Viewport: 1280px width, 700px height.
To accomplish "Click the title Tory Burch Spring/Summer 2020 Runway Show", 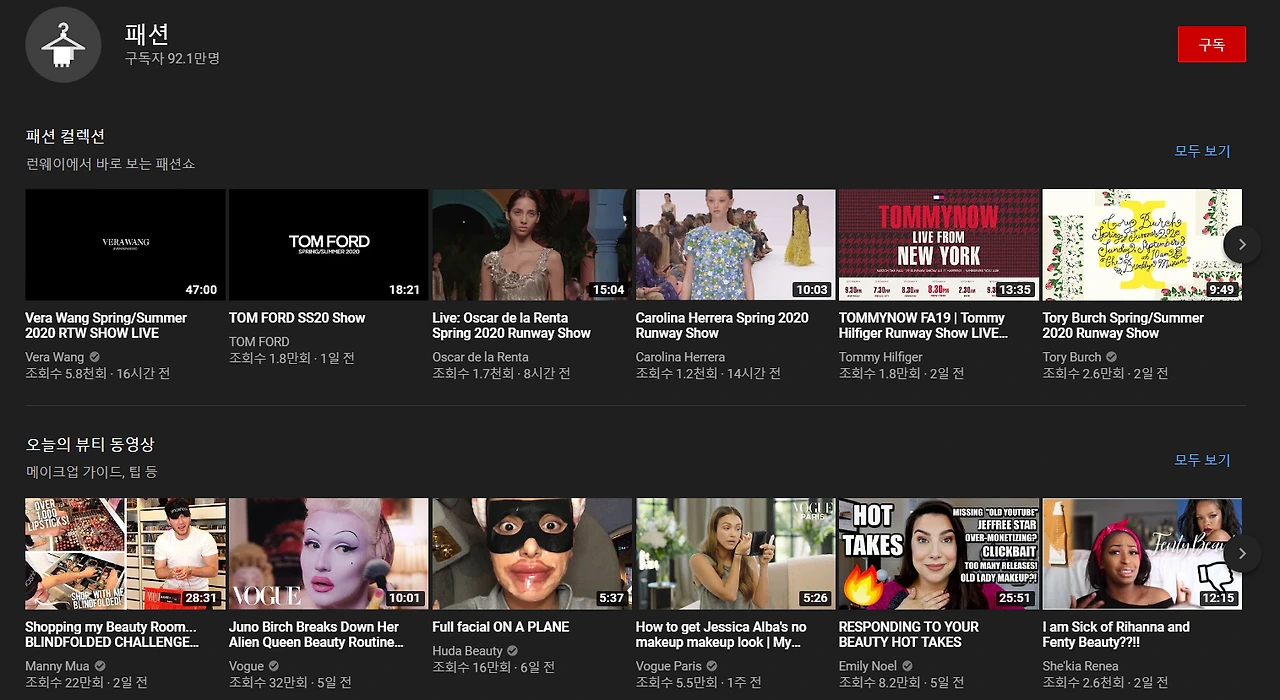I will 1123,326.
